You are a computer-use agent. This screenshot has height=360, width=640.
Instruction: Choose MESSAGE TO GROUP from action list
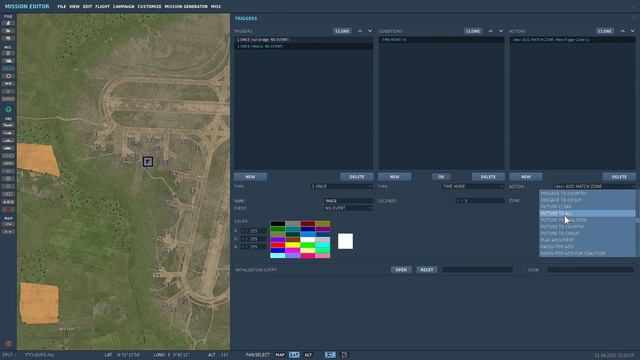[587, 200]
